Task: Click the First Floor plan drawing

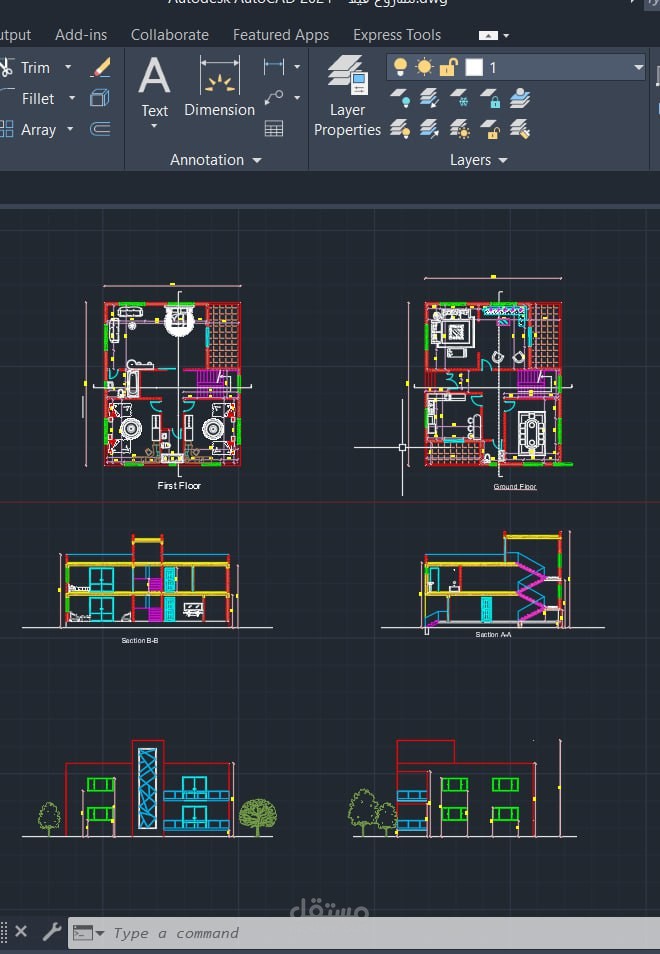Action: 173,384
